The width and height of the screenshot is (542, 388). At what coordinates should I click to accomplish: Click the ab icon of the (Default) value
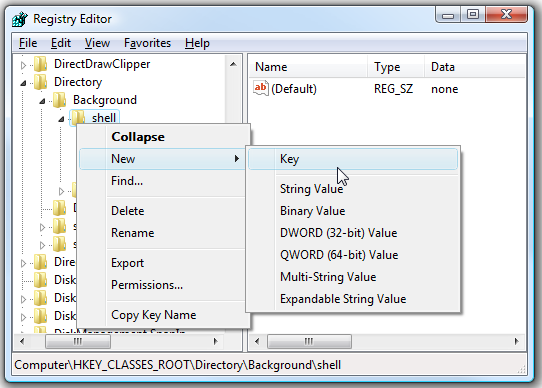[261, 89]
